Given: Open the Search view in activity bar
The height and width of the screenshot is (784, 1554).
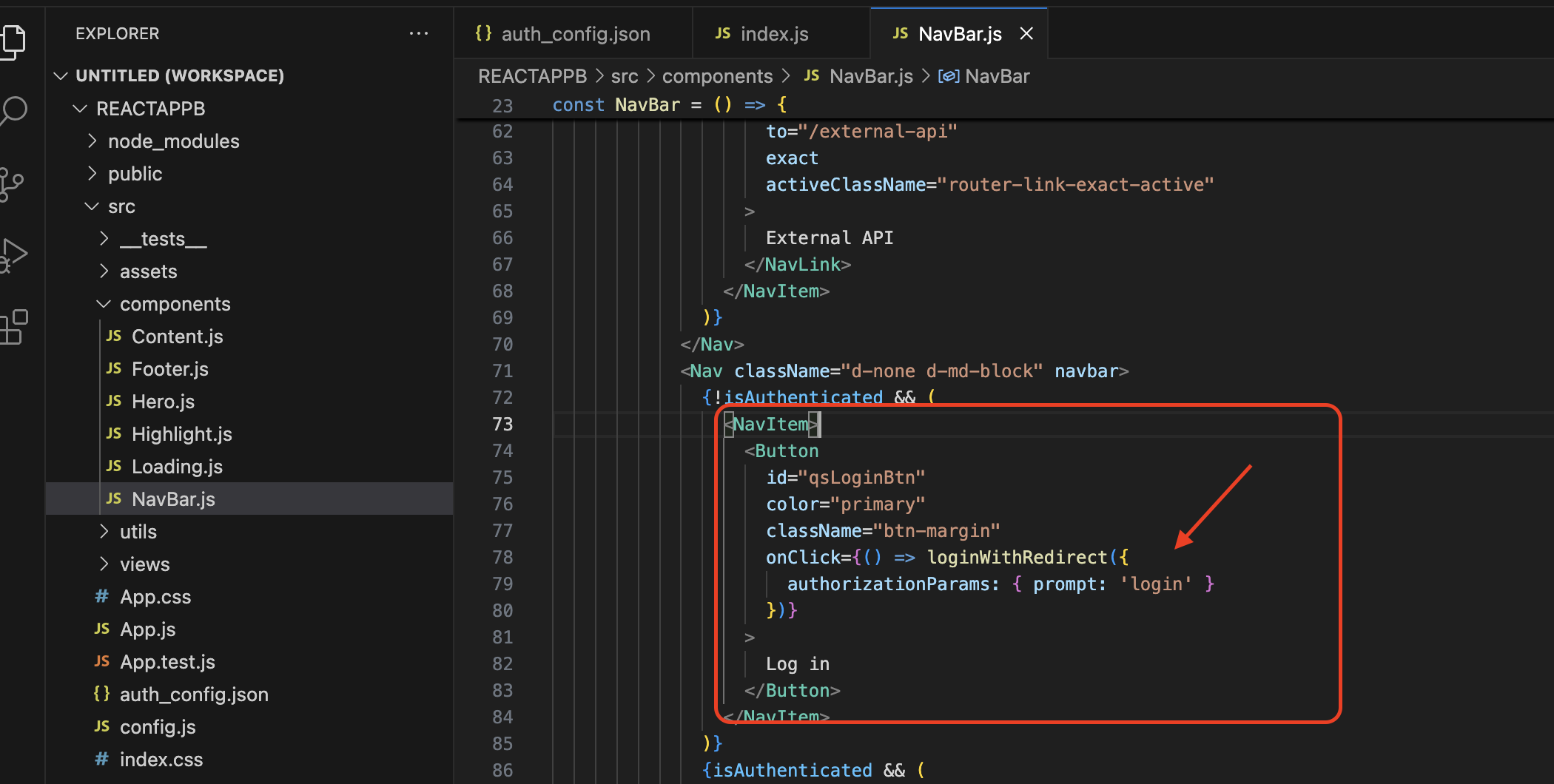Looking at the screenshot, I should point(13,112).
